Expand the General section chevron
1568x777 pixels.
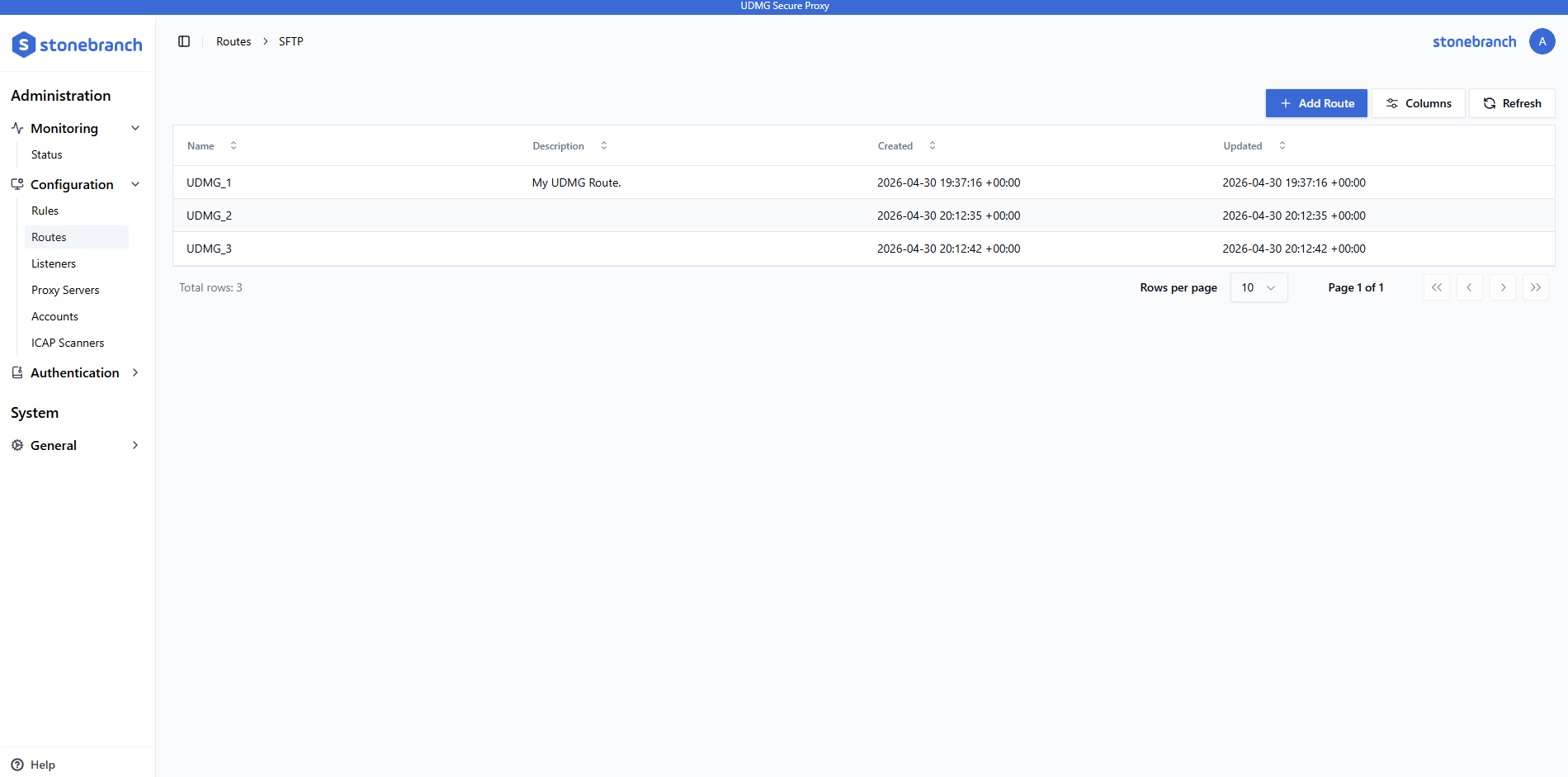135,445
